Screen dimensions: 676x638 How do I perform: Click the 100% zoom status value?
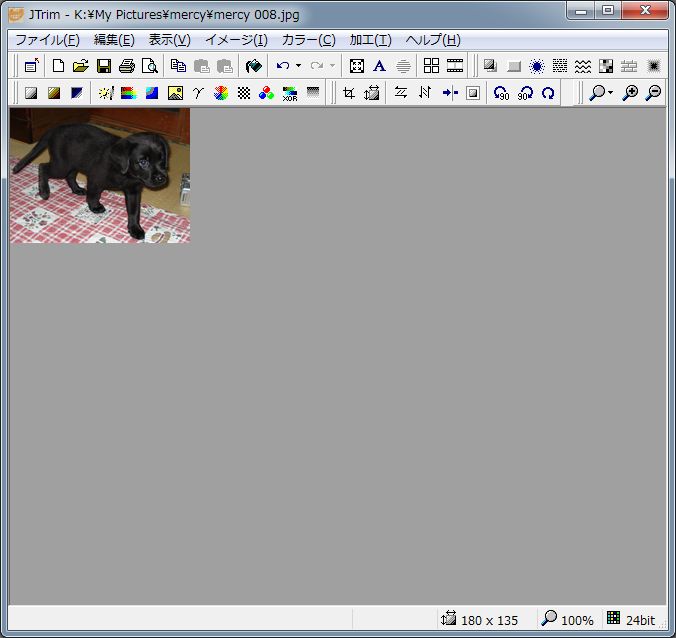click(x=577, y=620)
